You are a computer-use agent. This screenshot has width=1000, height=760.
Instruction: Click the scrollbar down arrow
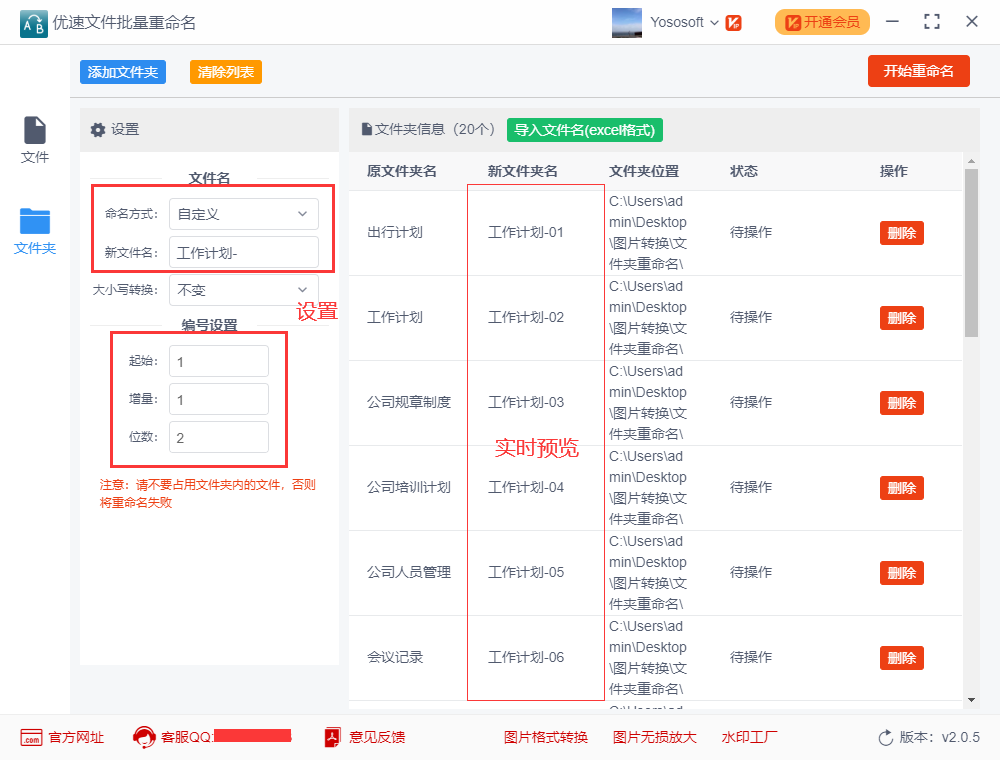click(x=971, y=700)
